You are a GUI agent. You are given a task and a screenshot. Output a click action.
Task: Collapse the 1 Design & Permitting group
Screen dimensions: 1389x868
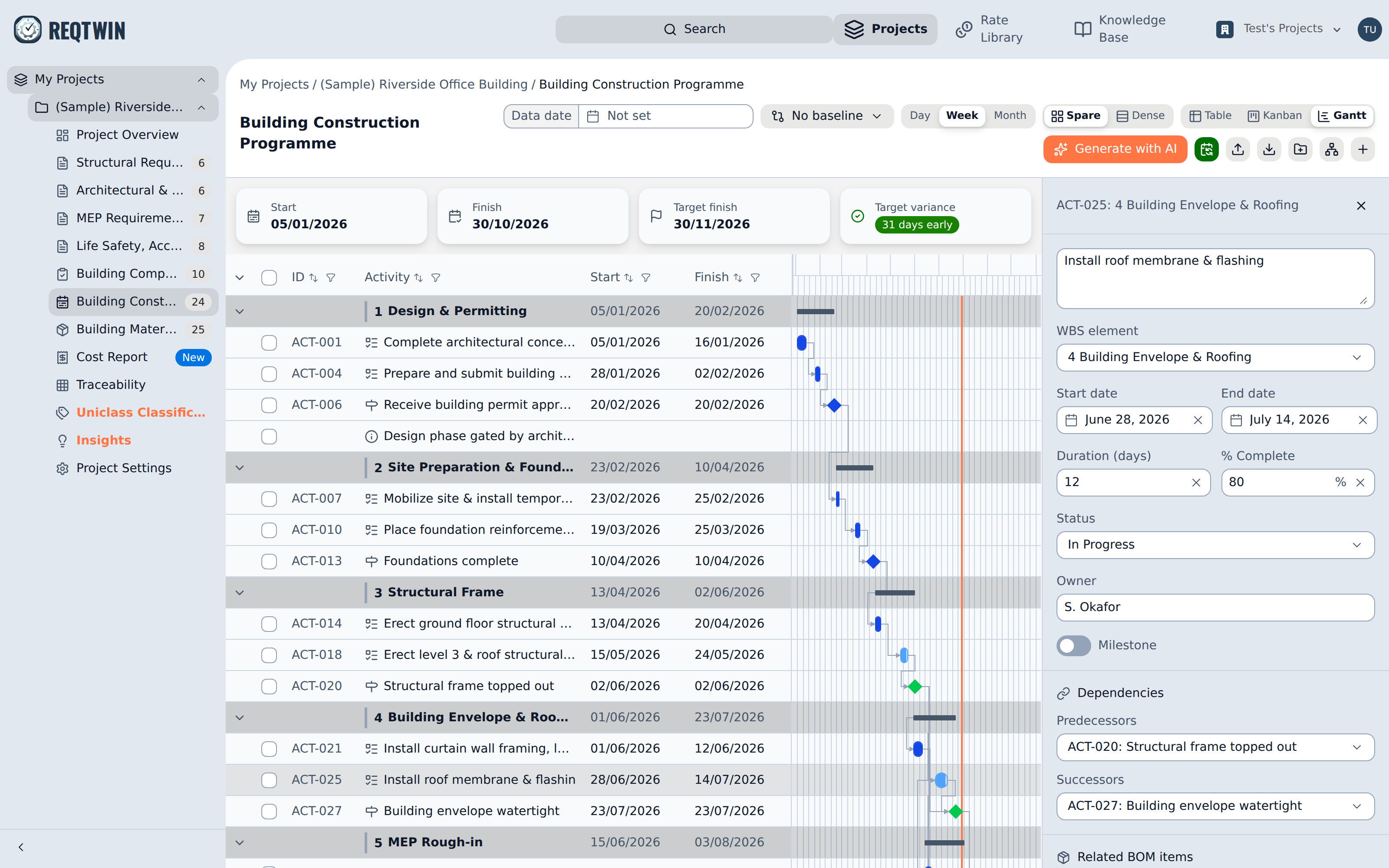(x=240, y=312)
